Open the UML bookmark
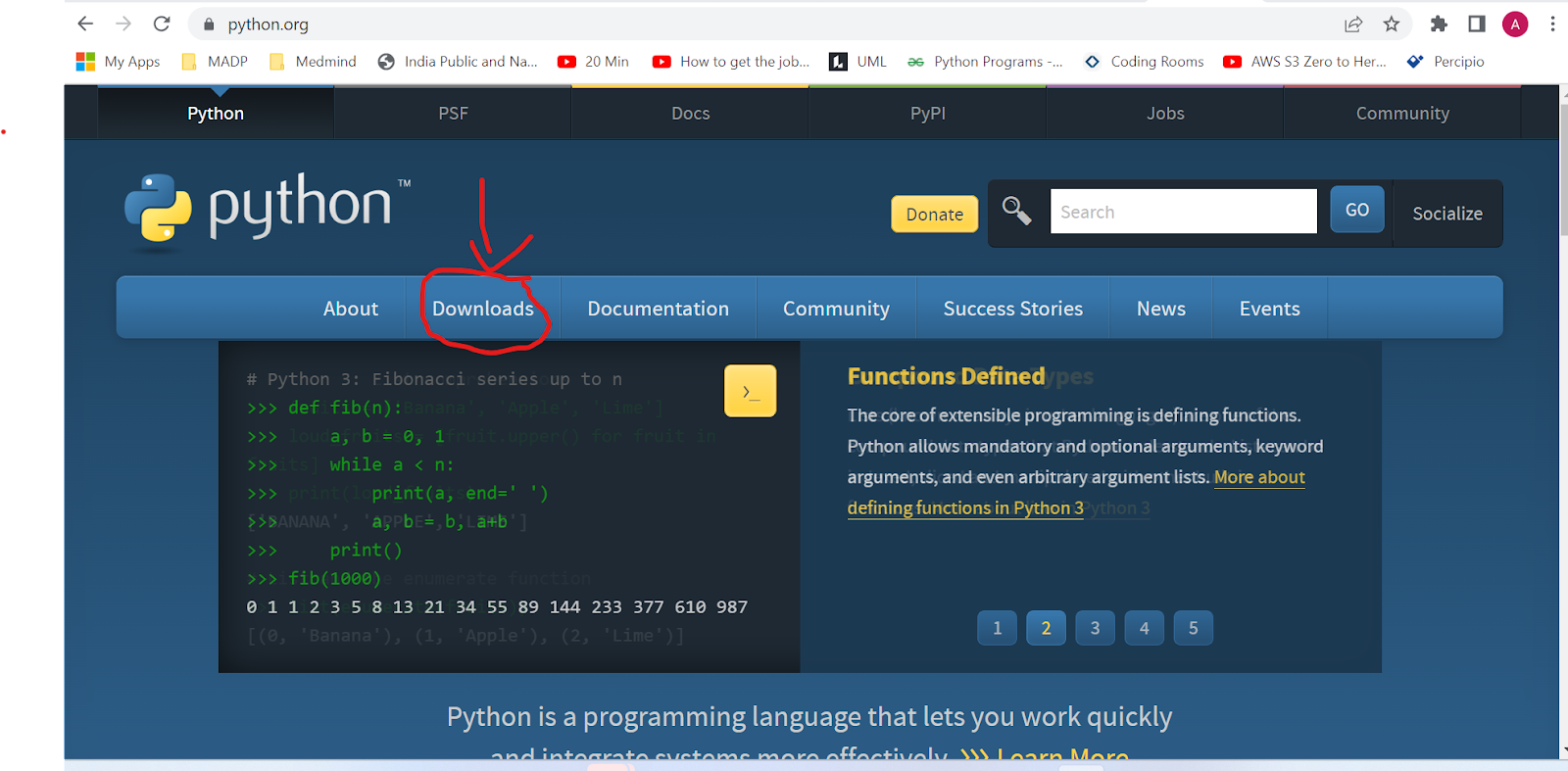The width and height of the screenshot is (1568, 771). click(x=857, y=62)
